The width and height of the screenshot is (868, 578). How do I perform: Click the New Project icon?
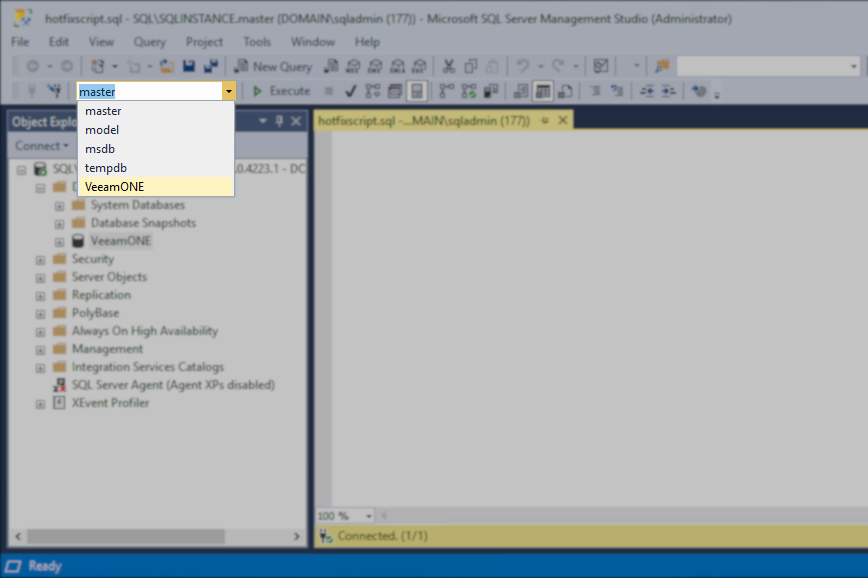98,66
